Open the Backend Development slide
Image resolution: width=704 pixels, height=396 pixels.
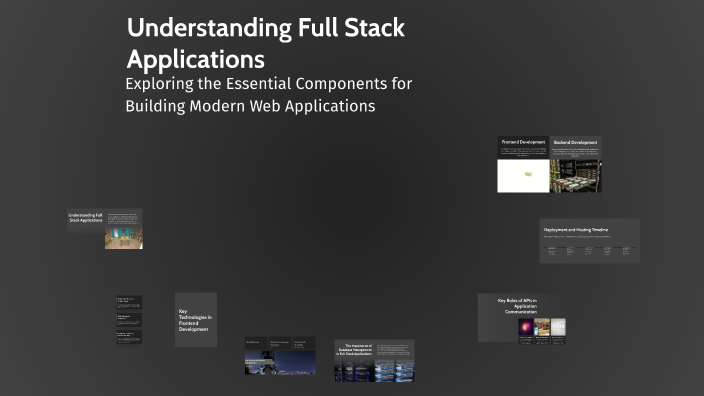[575, 164]
